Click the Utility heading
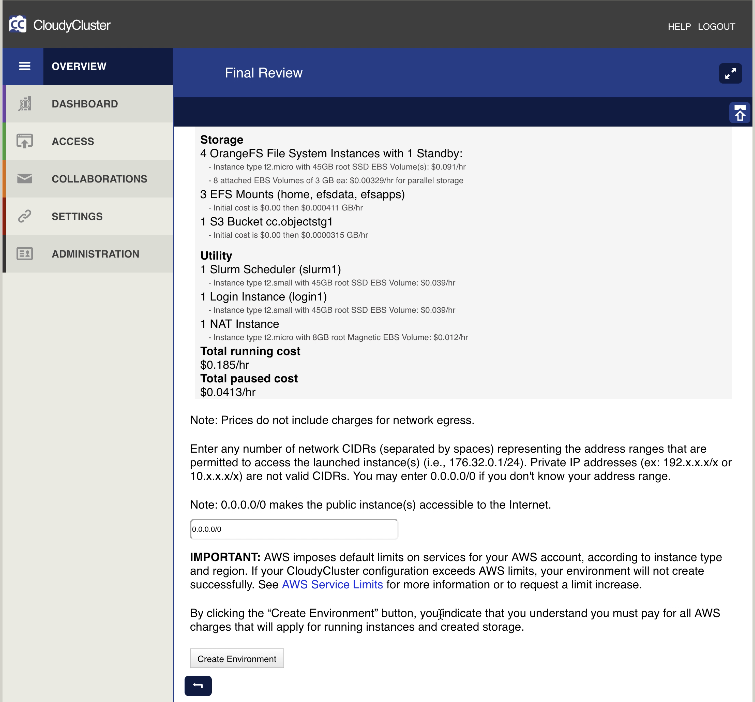The height and width of the screenshot is (702, 755). click(216, 255)
